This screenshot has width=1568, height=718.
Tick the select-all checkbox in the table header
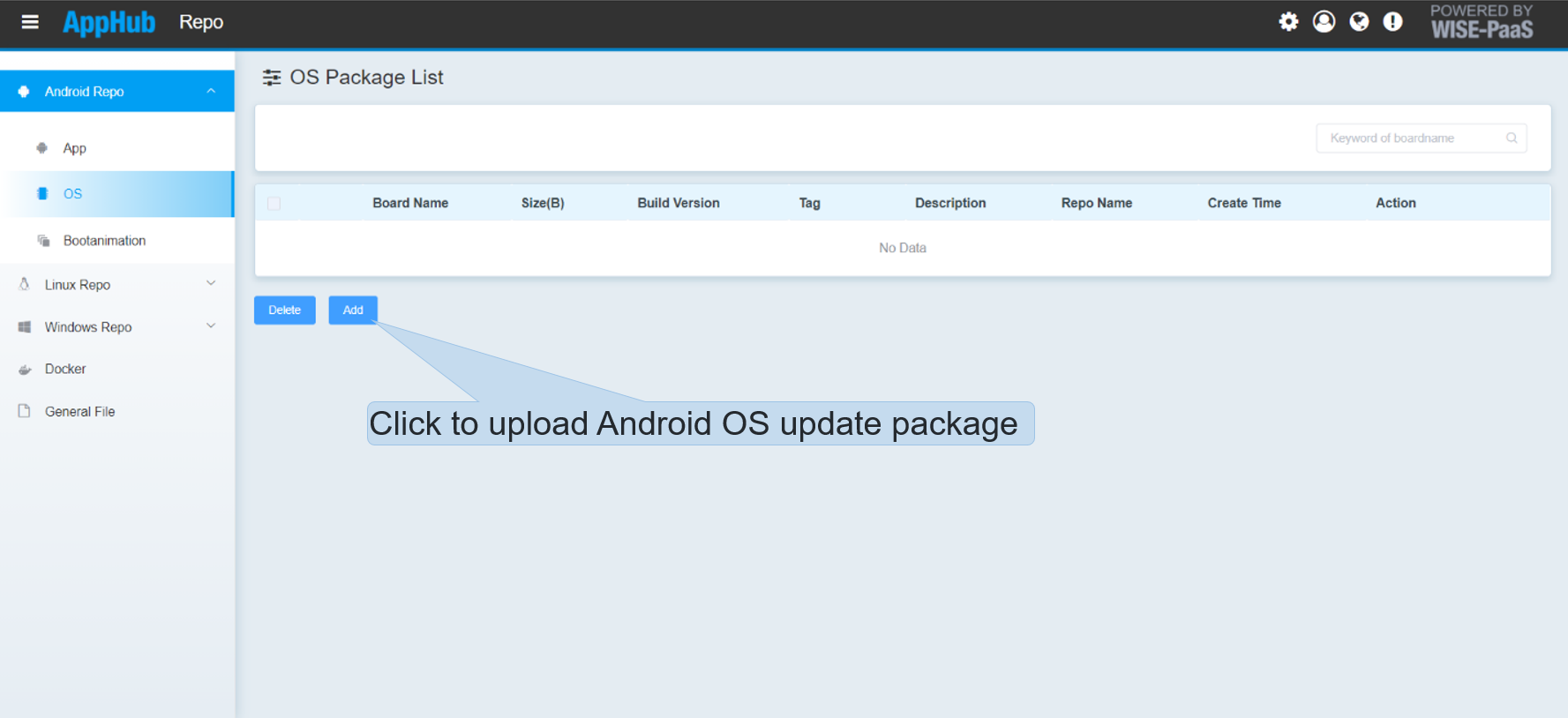[x=274, y=204]
